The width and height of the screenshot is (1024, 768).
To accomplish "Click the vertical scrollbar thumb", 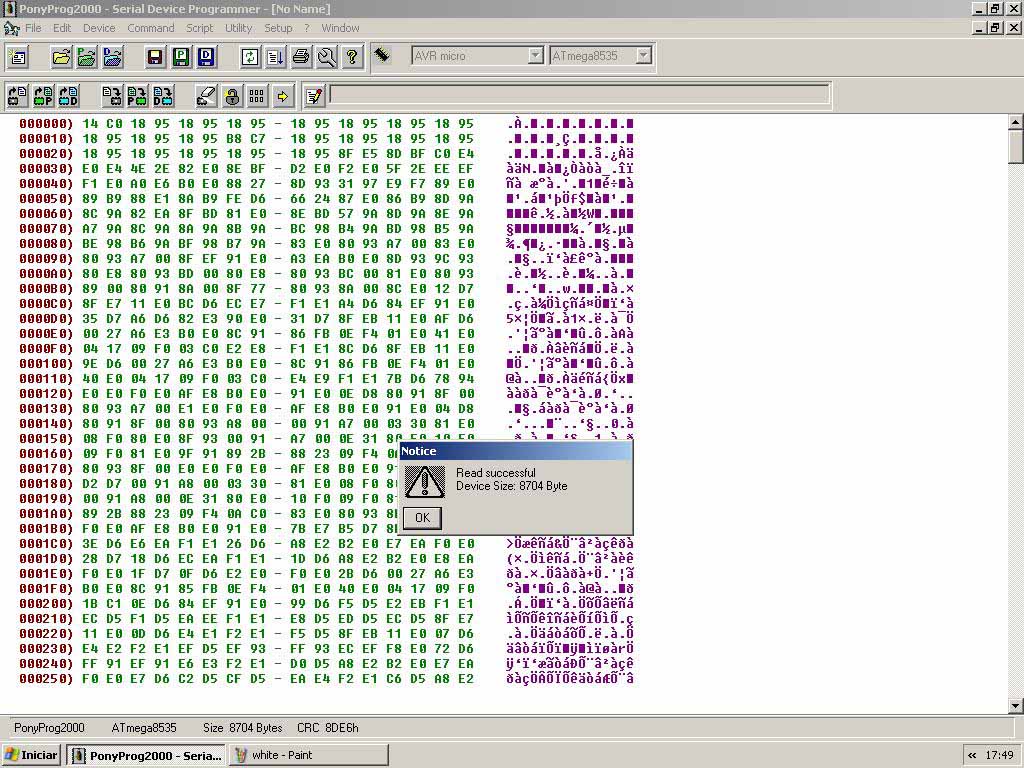I will click(1016, 146).
